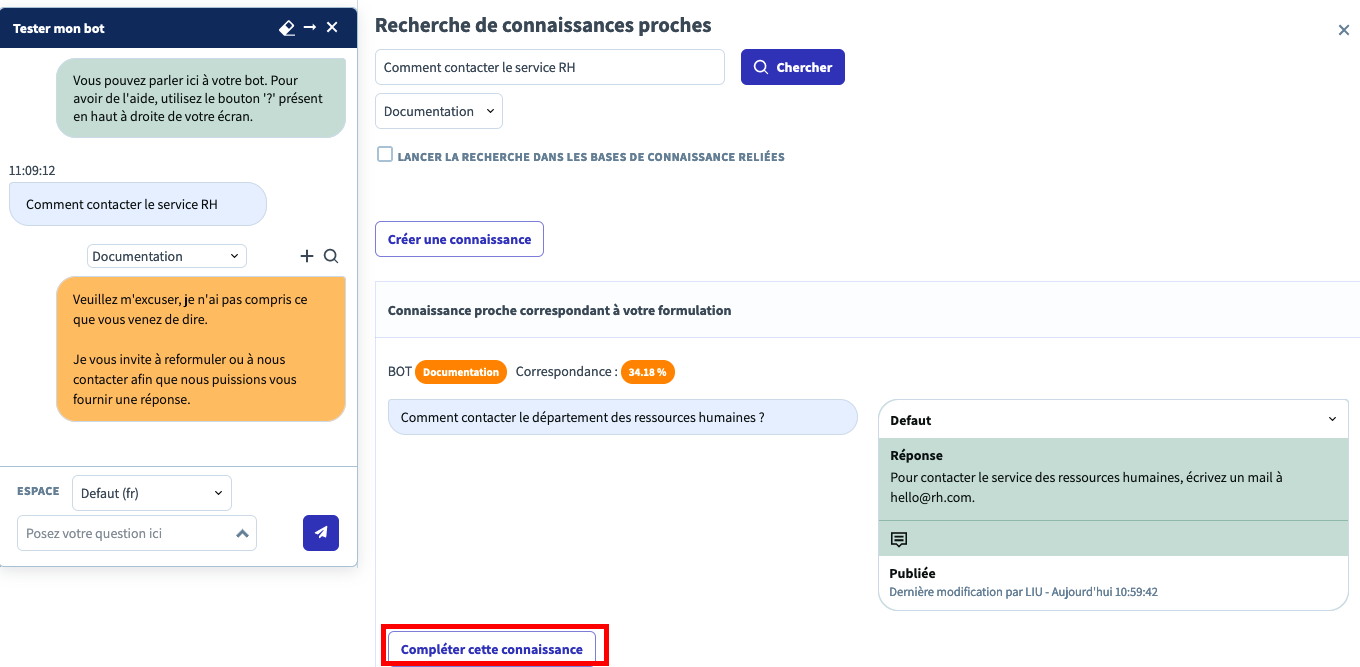Enable search in linked knowledge bases checkbox

(385, 155)
